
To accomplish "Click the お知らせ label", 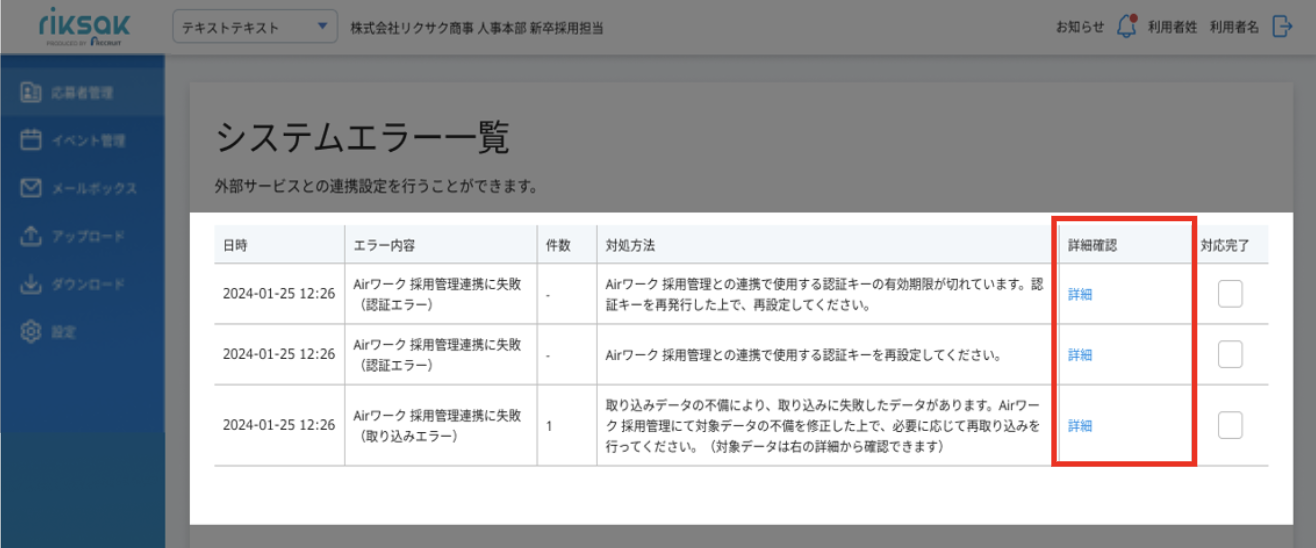I will point(1080,27).
